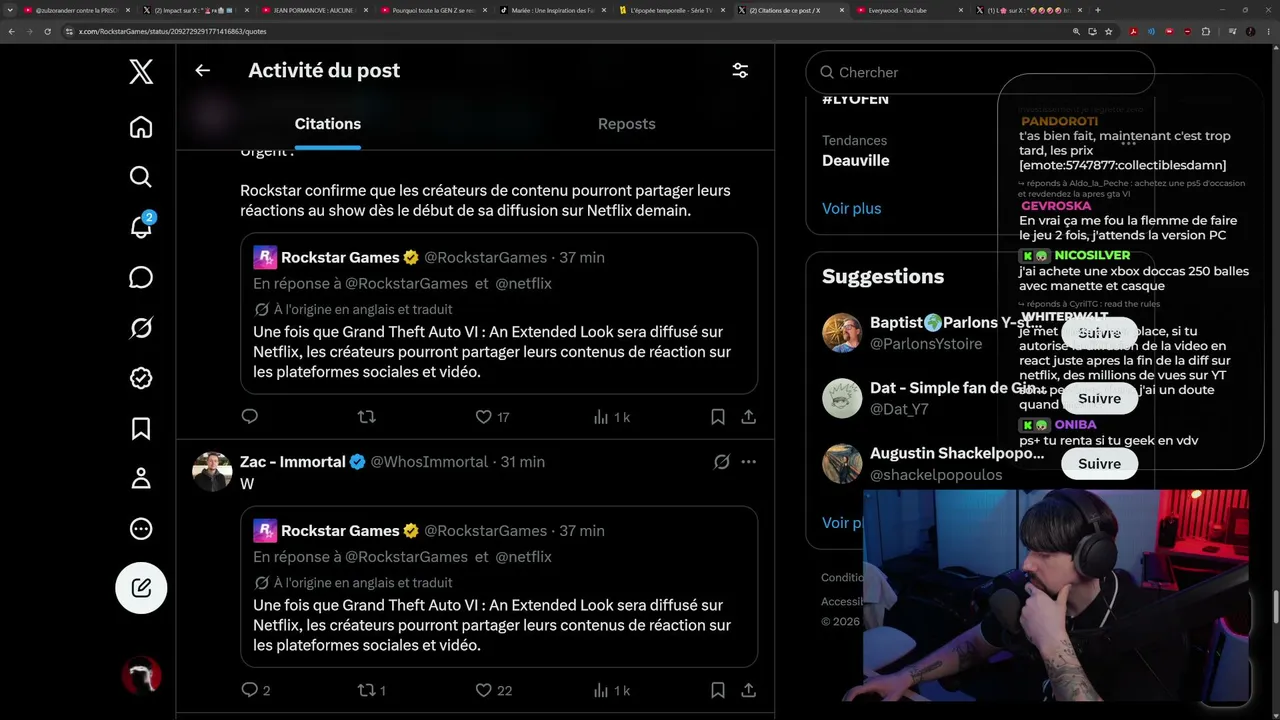Expand the browser tab search dropdown
This screenshot has width=1280, height=720.
10,10
